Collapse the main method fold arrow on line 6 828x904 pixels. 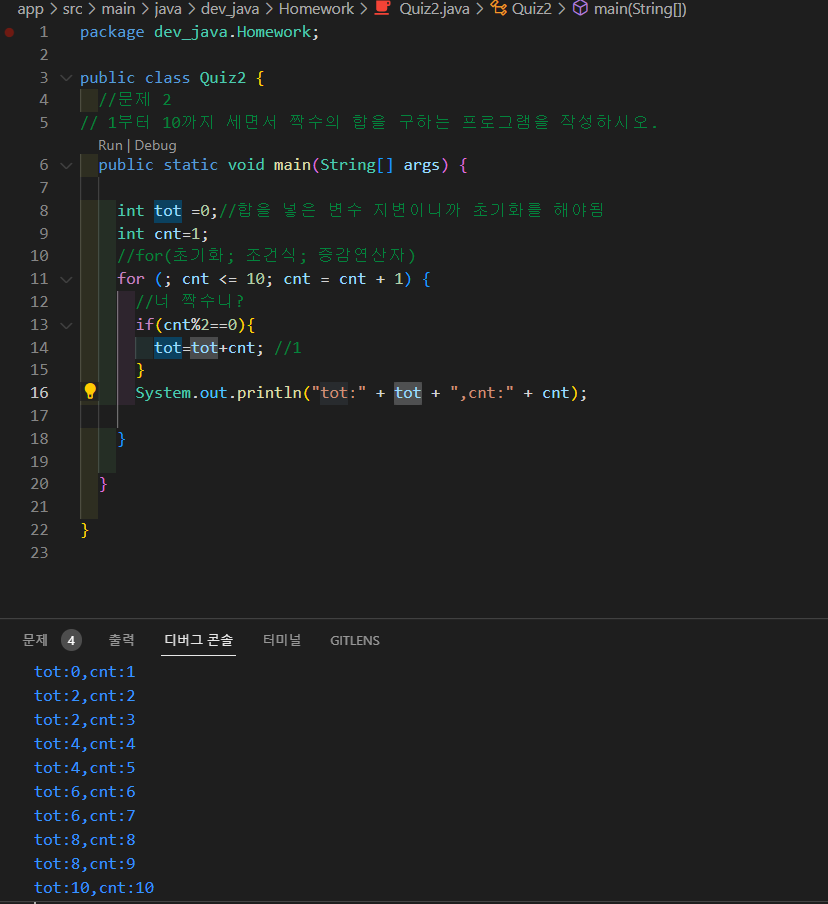pyautogui.click(x=66, y=165)
